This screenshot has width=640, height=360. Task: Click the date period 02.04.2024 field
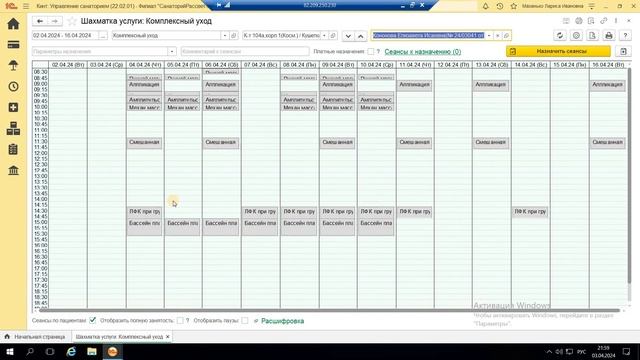tap(65, 36)
